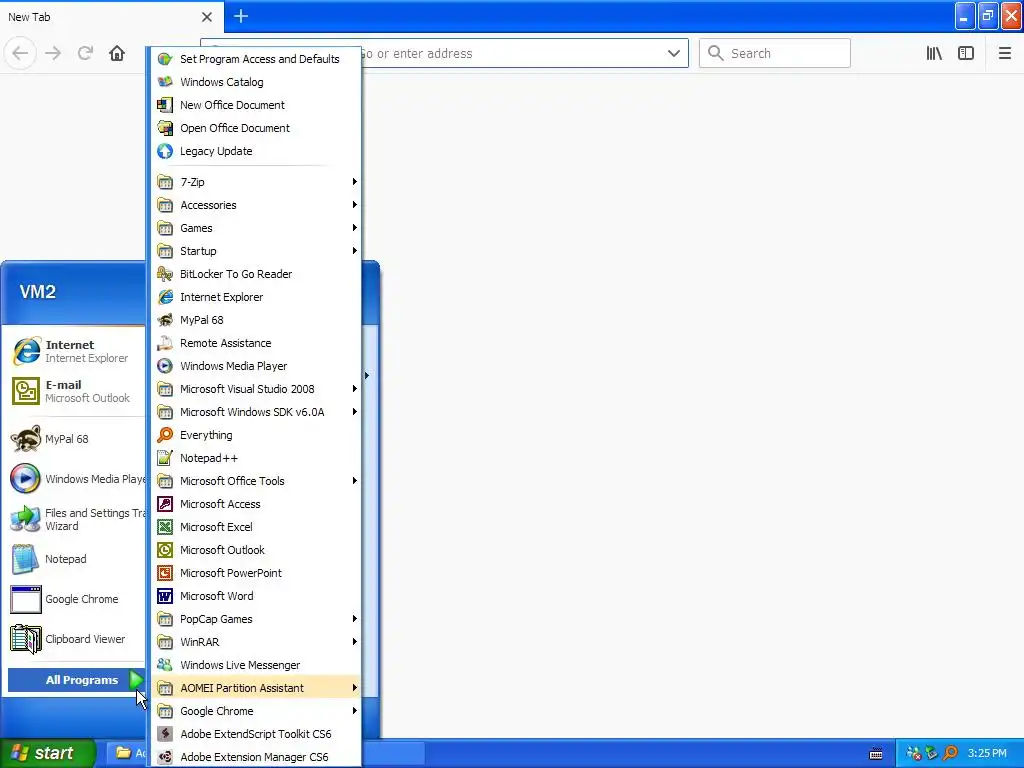1024x768 pixels.
Task: Click the Windows Live Messenger icon
Action: (x=165, y=665)
